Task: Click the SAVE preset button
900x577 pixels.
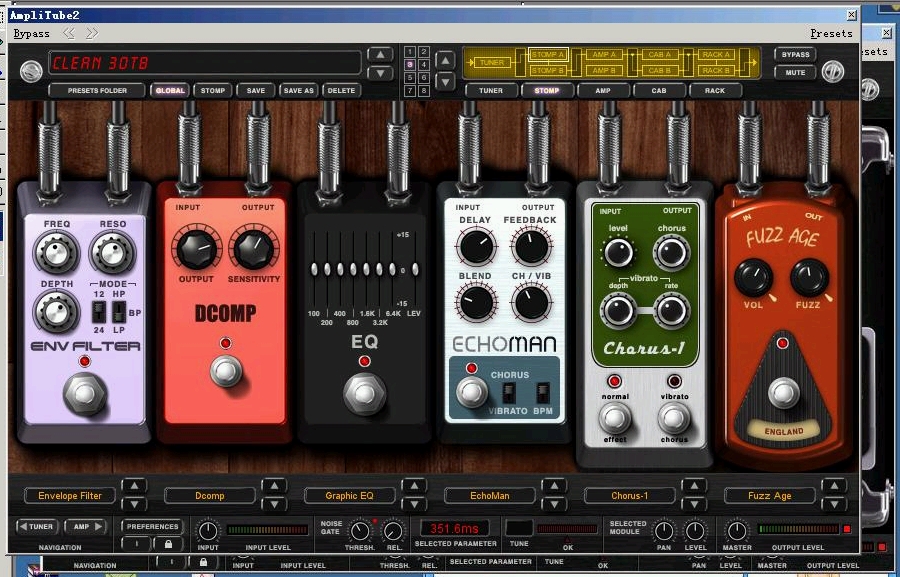Action: coord(255,91)
